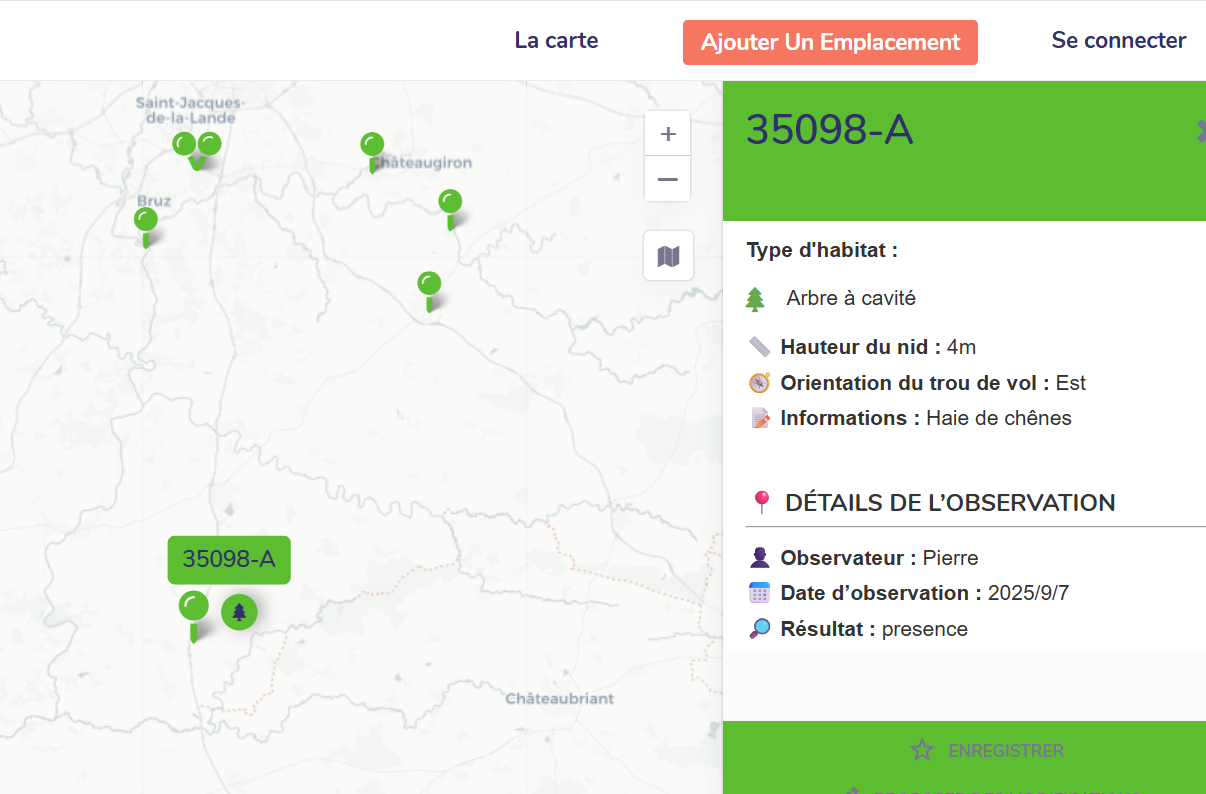Select the right pin below Saint-Jacques-de-la-Lande
Image resolution: width=1206 pixels, height=794 pixels.
(x=209, y=145)
